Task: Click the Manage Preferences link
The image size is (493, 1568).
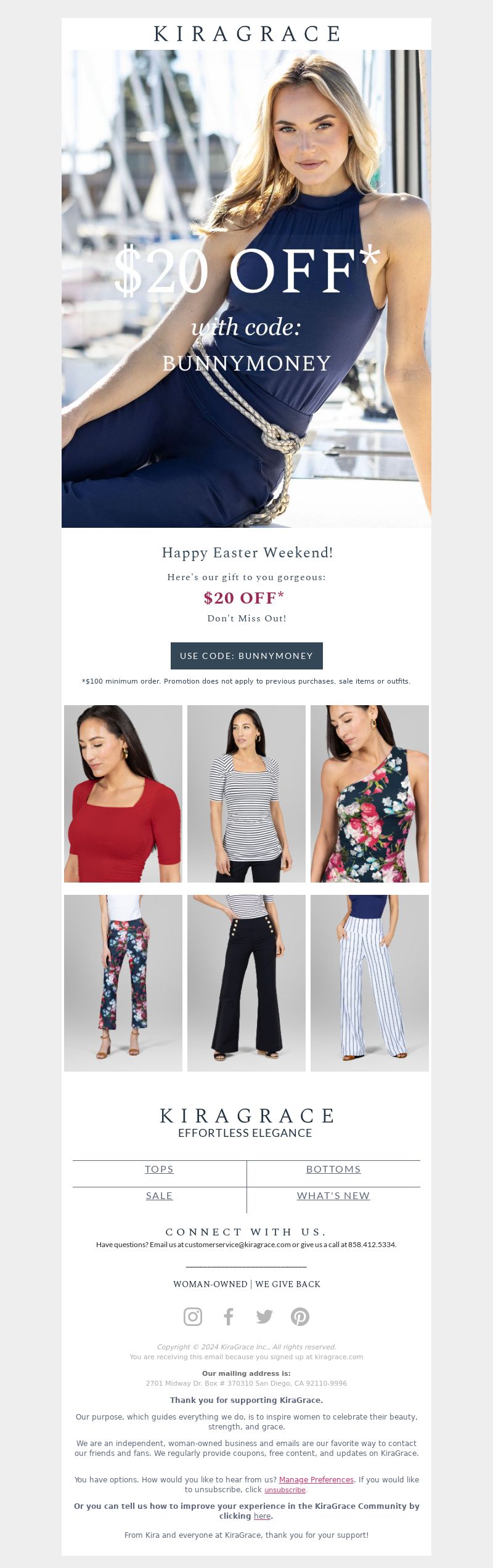Action: [316, 1479]
